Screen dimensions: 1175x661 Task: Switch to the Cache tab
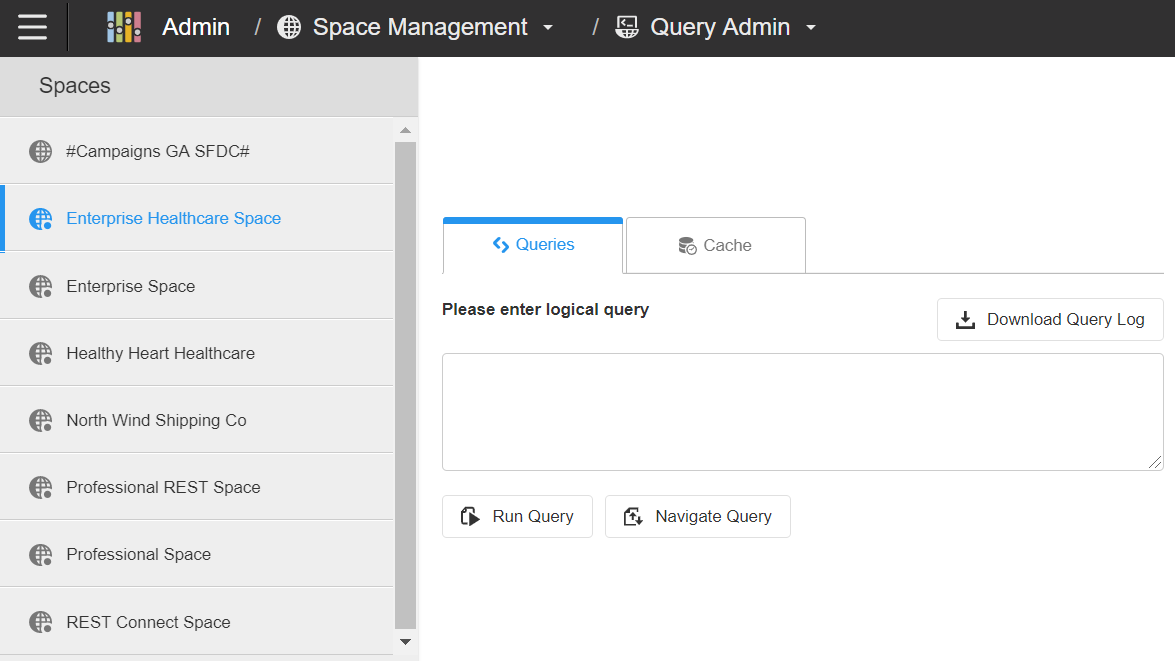[715, 246]
